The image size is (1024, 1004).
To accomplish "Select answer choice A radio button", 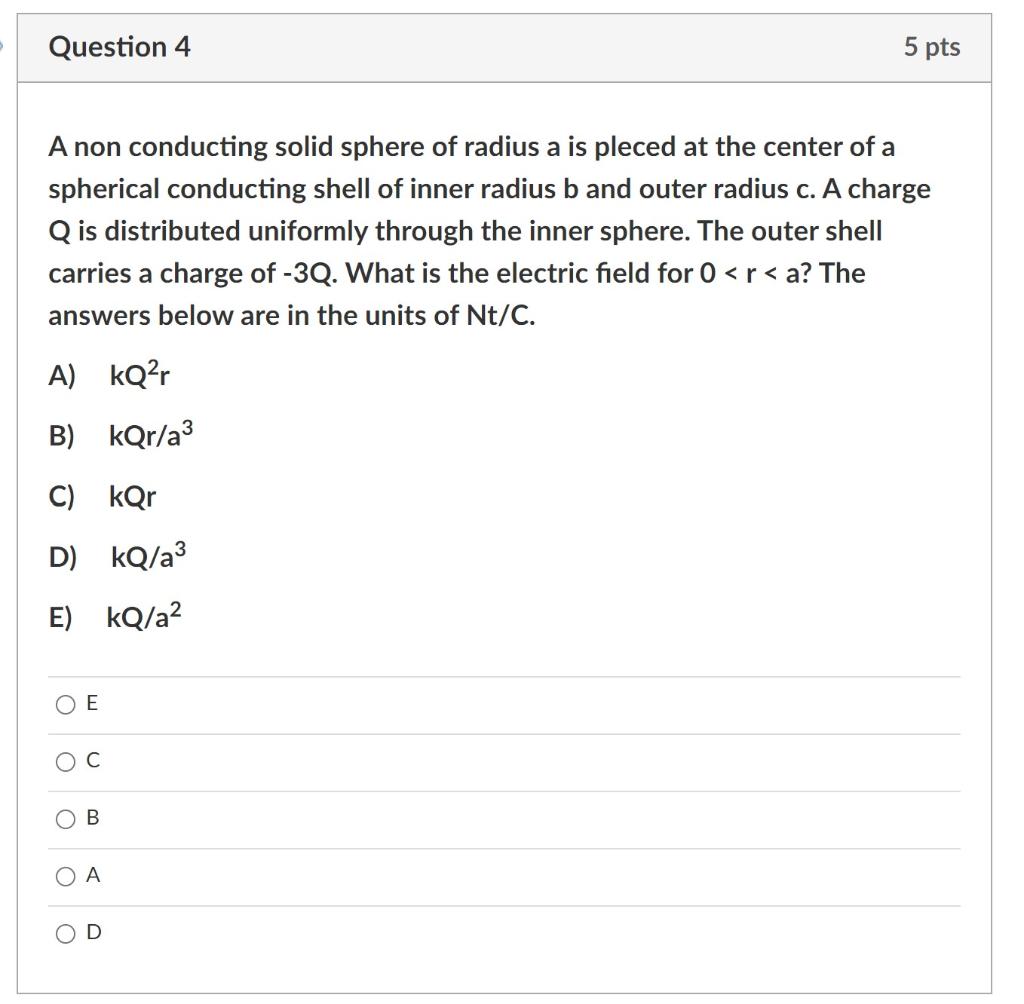I will [64, 876].
